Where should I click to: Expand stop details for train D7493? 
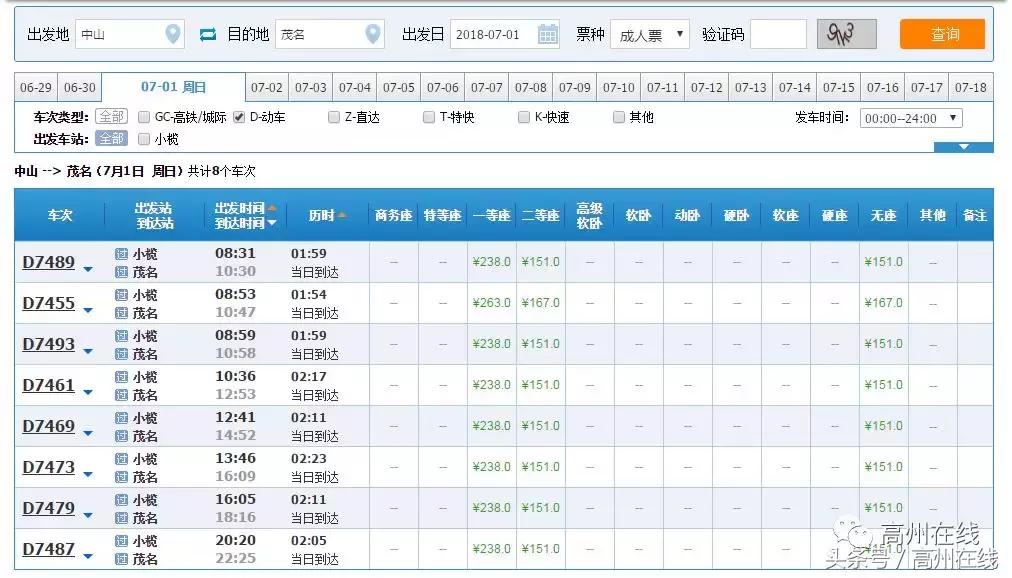tap(88, 352)
